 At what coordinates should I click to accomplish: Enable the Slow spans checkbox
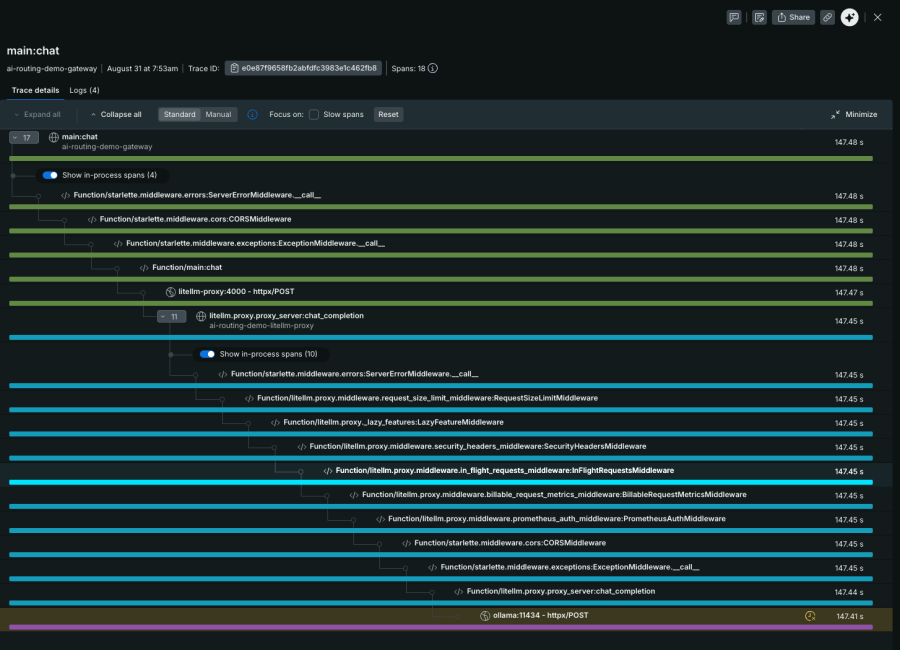[314, 114]
